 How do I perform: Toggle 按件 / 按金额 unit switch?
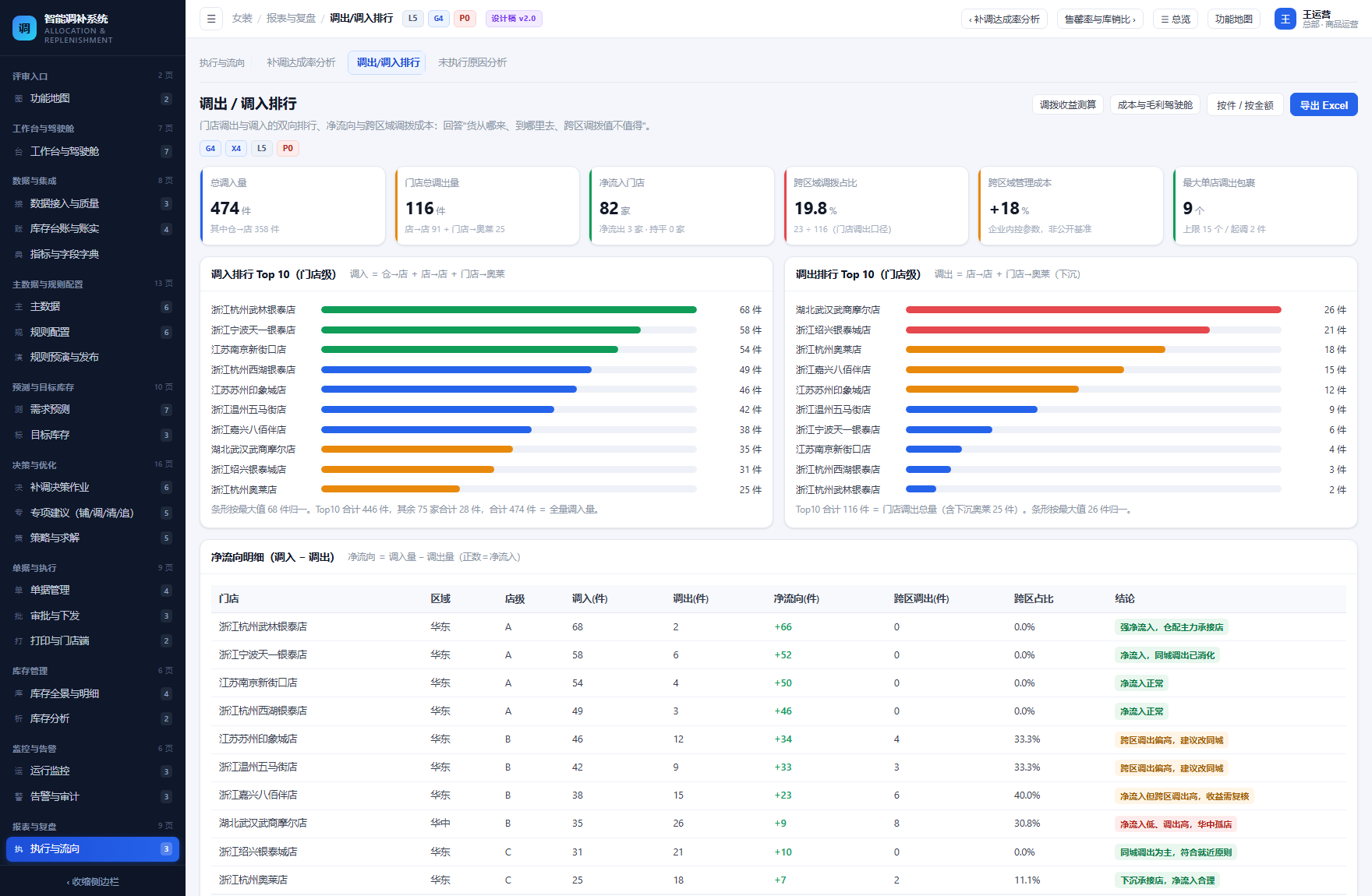pyautogui.click(x=1245, y=105)
